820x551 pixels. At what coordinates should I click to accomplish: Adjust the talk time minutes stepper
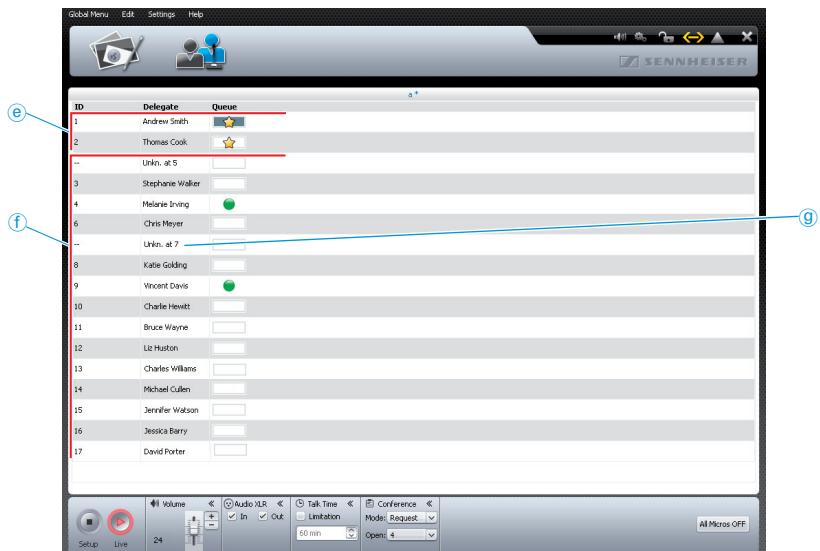coord(351,533)
